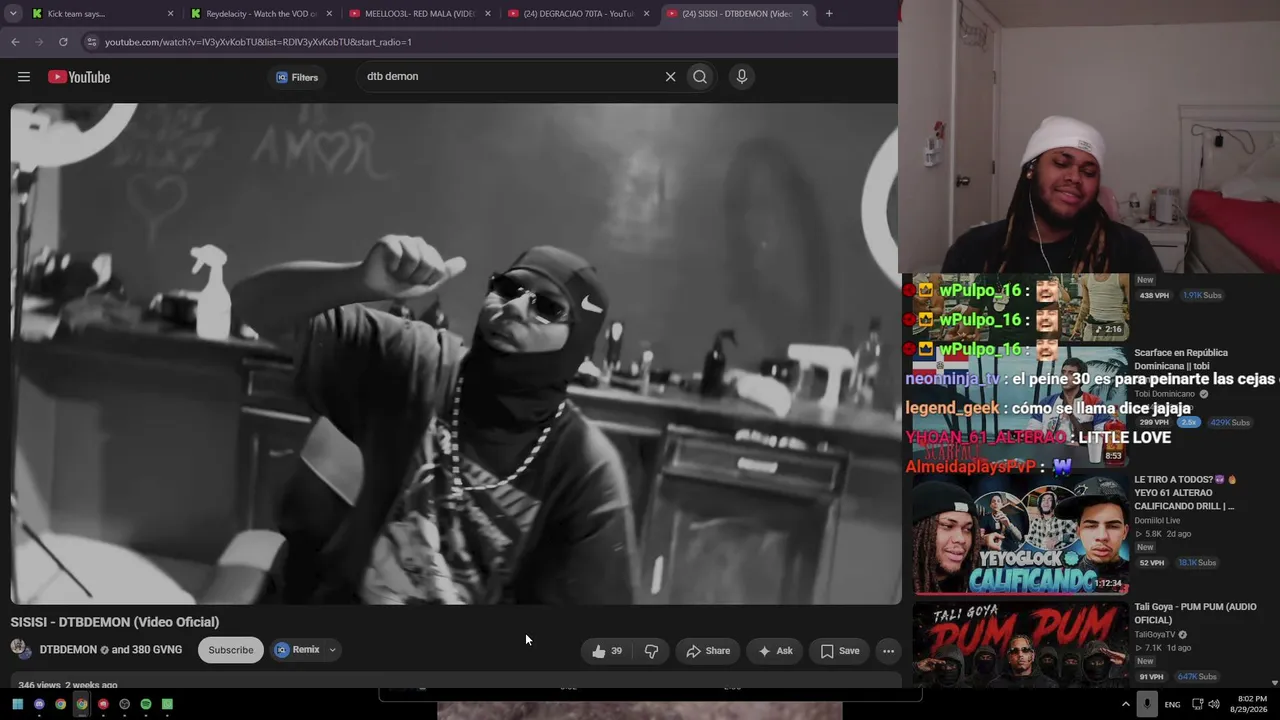1280x720 pixels.
Task: Close the 'Reydelacity' tab
Action: (329, 14)
